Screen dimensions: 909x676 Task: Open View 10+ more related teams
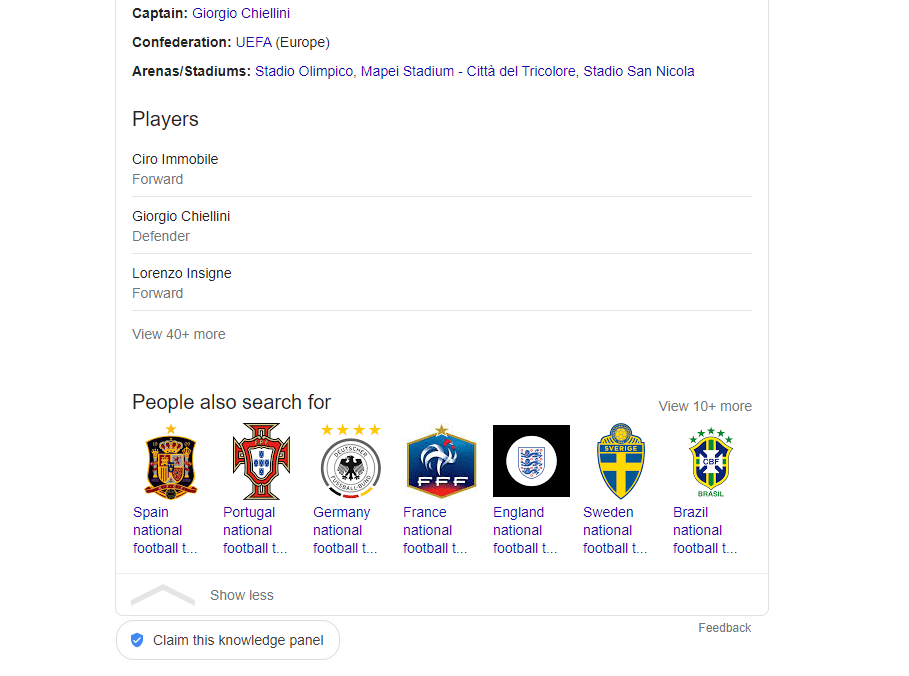pos(704,406)
